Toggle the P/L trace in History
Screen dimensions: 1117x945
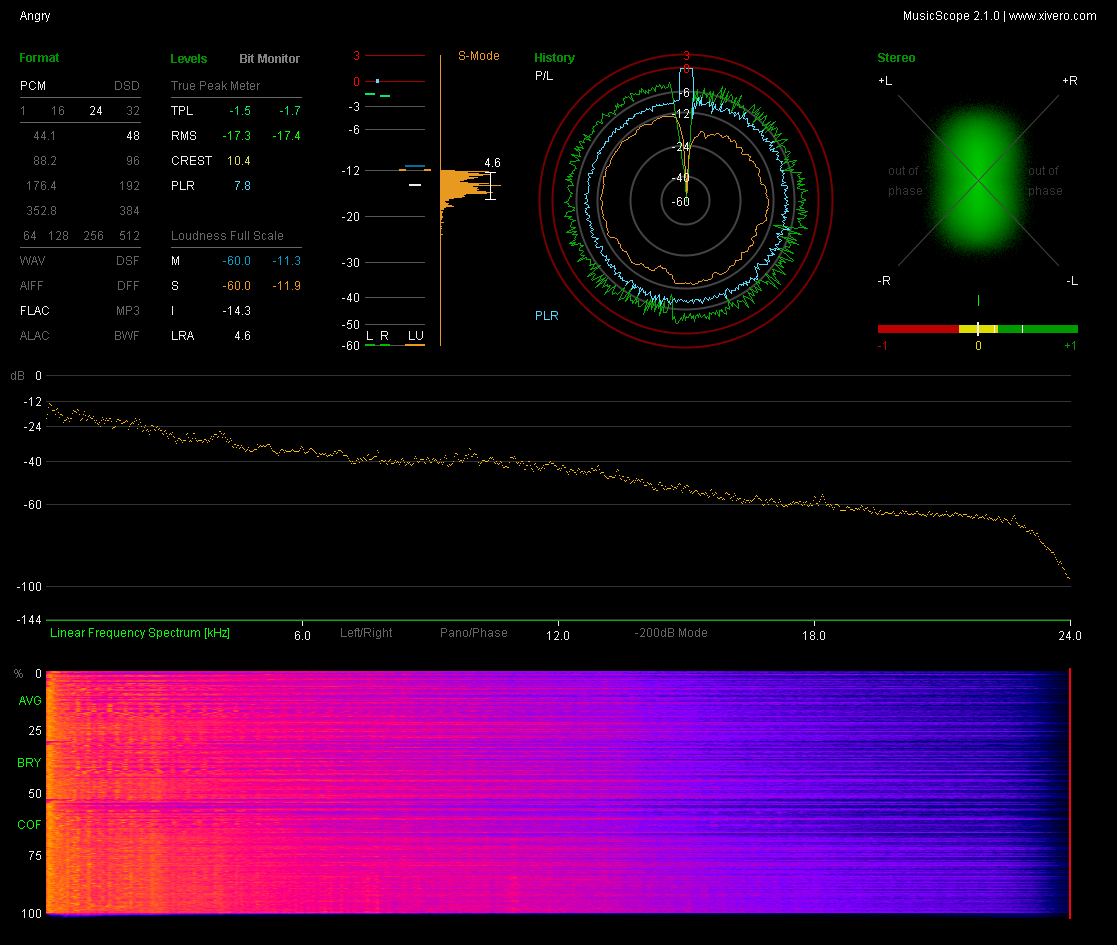point(544,76)
